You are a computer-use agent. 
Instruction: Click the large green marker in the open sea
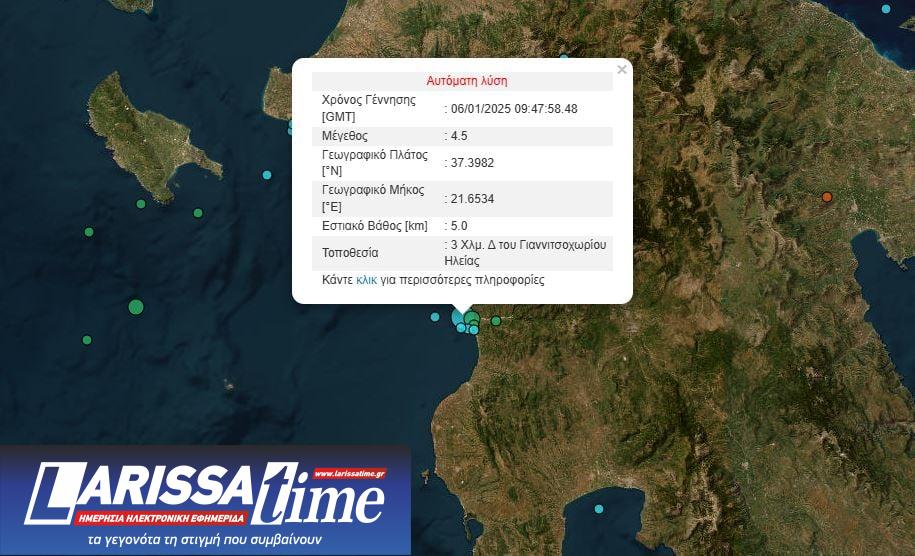click(x=136, y=306)
